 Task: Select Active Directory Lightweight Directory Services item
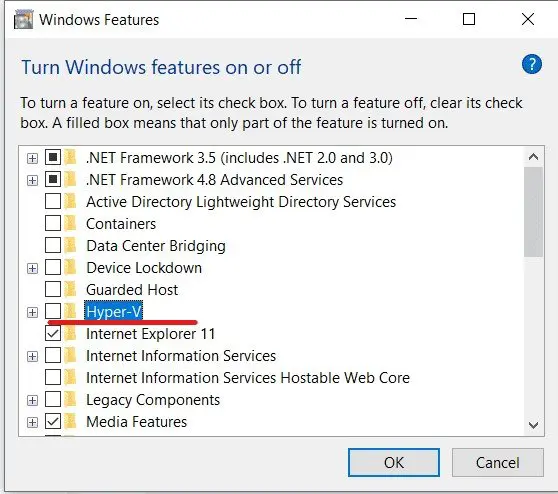(241, 202)
